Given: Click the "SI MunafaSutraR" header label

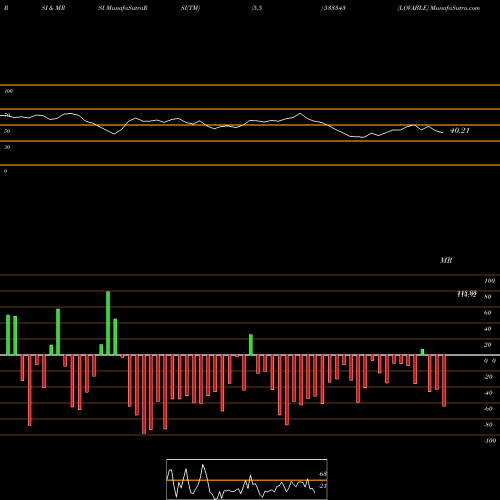Looking at the screenshot, I should coord(123,8).
